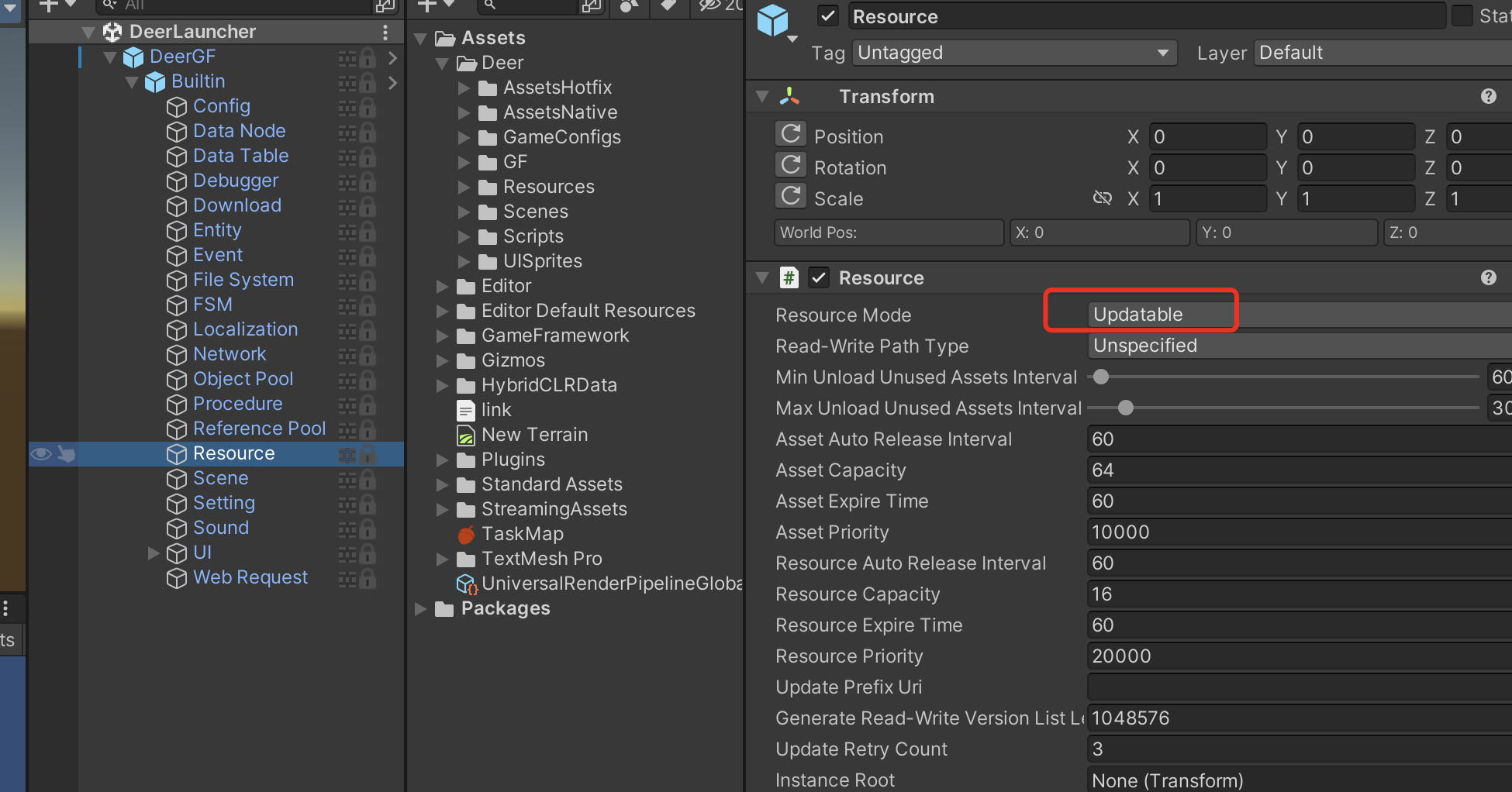The height and width of the screenshot is (792, 1512).
Task: Collapse the Builtin hierarchy node
Action: tap(132, 82)
